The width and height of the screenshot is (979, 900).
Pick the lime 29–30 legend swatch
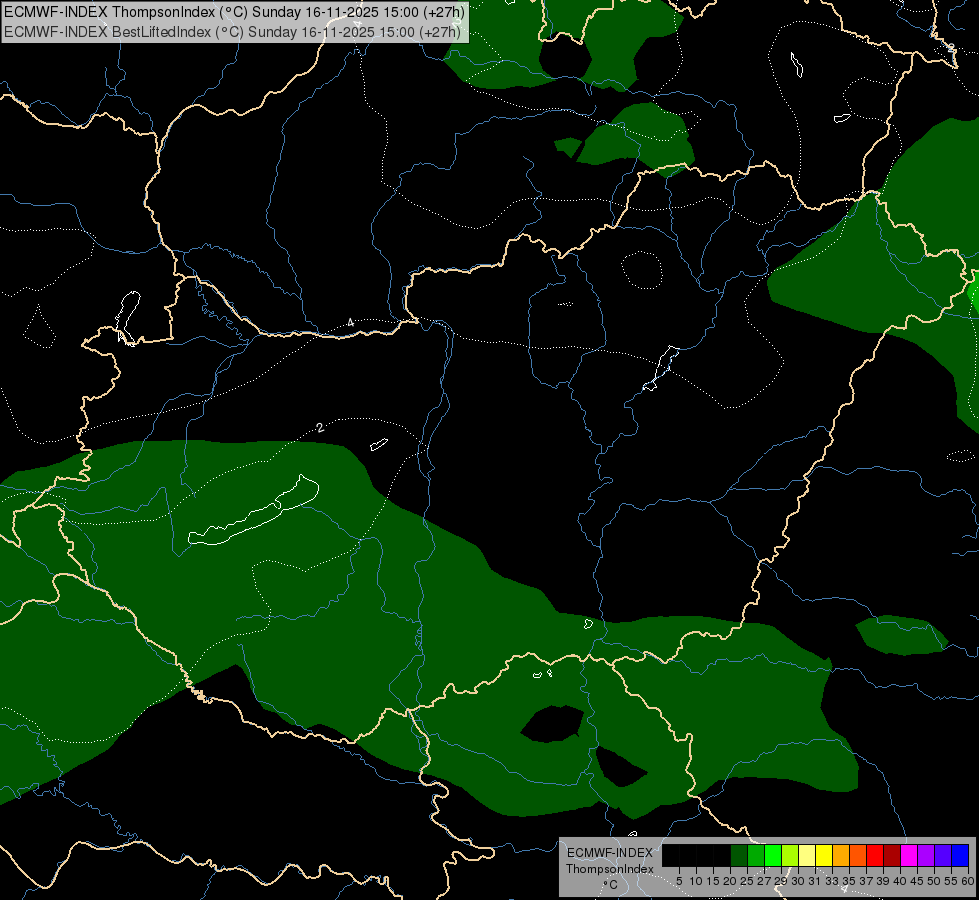pos(790,855)
